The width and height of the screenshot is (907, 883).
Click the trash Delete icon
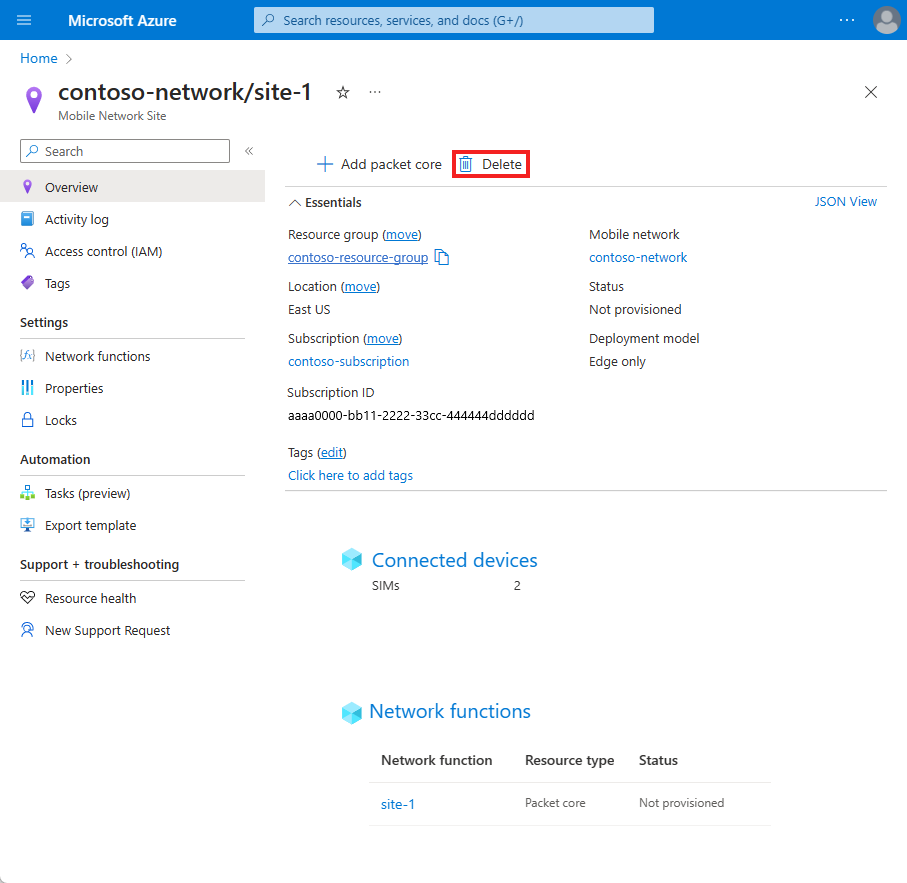point(466,164)
